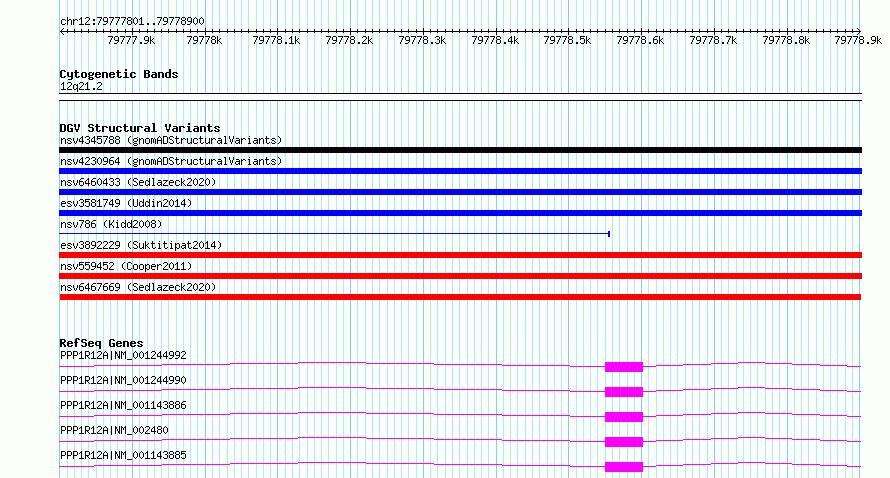Open variant esv3892229 (Suktitipat2014) label

[x=141, y=245]
